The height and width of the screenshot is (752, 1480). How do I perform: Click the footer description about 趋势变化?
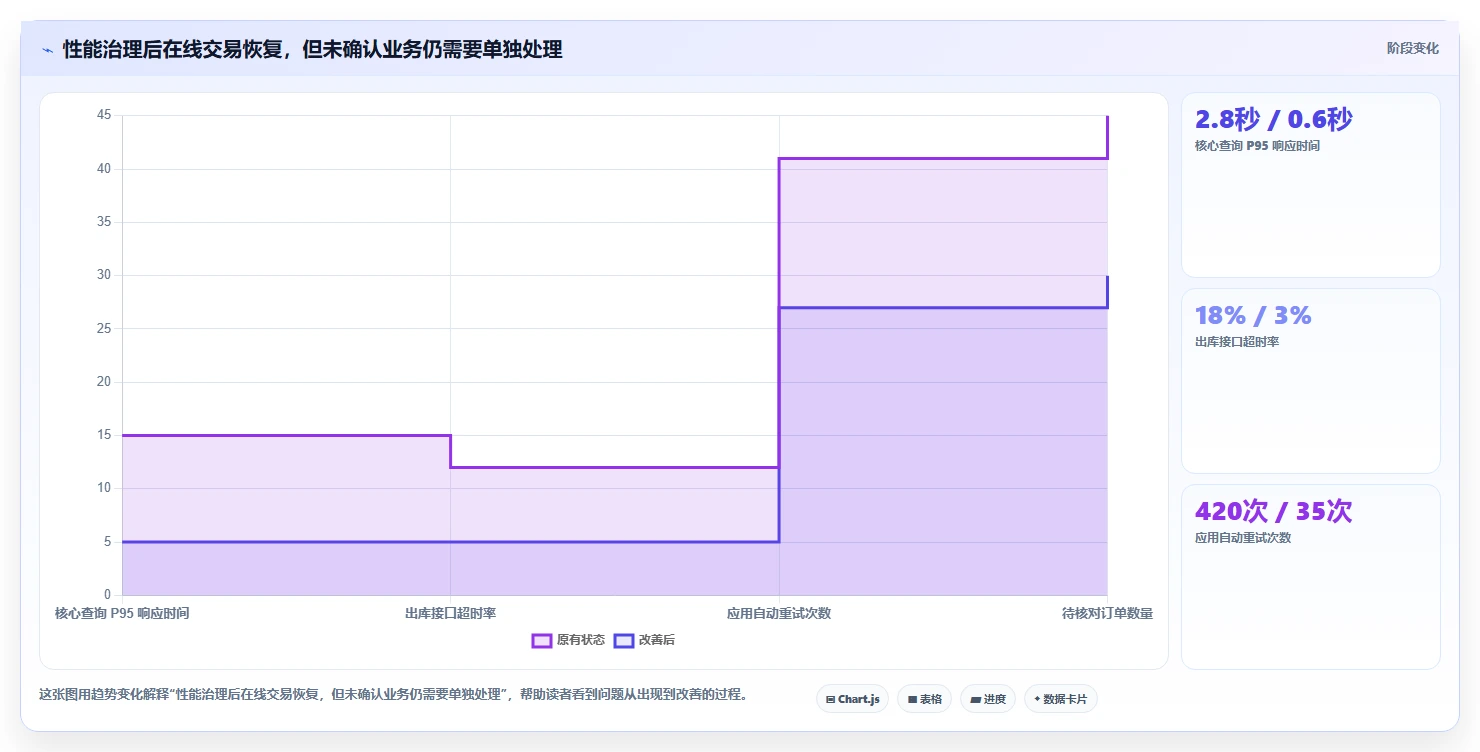(393, 694)
